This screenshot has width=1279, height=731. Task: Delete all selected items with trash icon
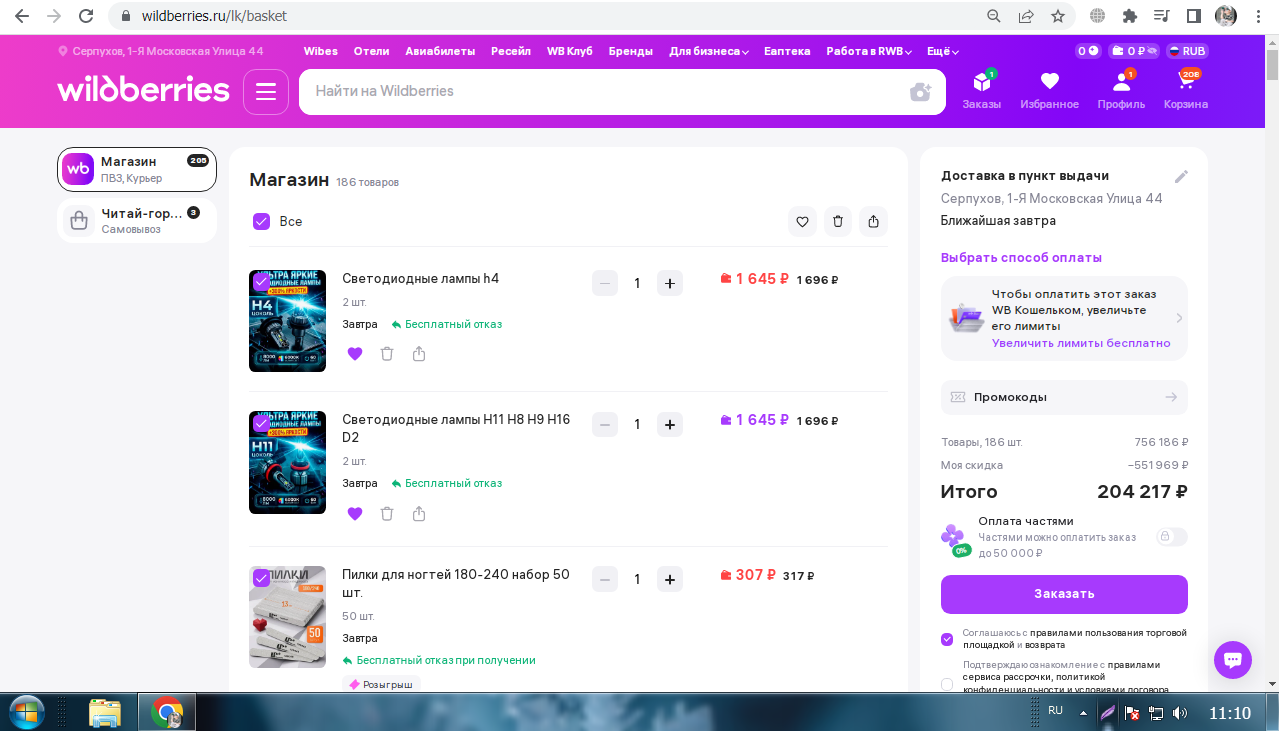(x=838, y=222)
